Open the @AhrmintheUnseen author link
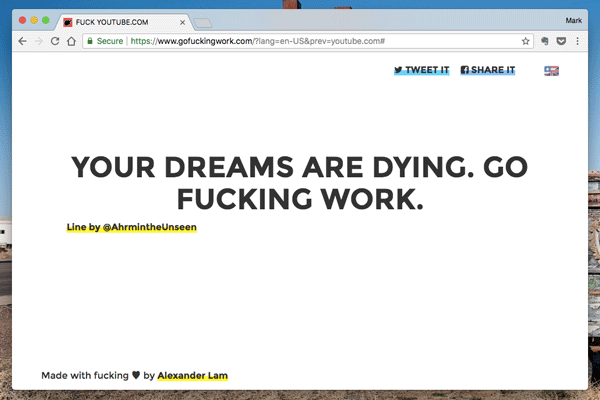 [150, 228]
